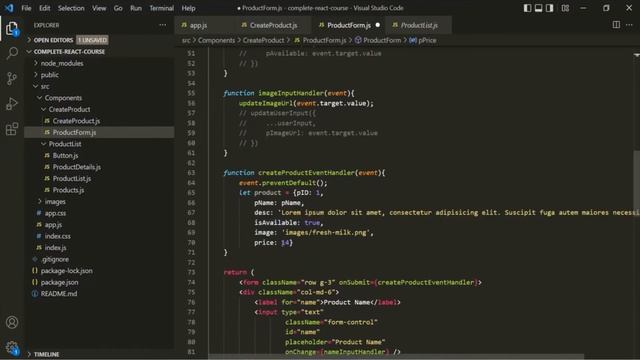Open the Edit menu
This screenshot has height=360, width=640.
tap(44, 8)
